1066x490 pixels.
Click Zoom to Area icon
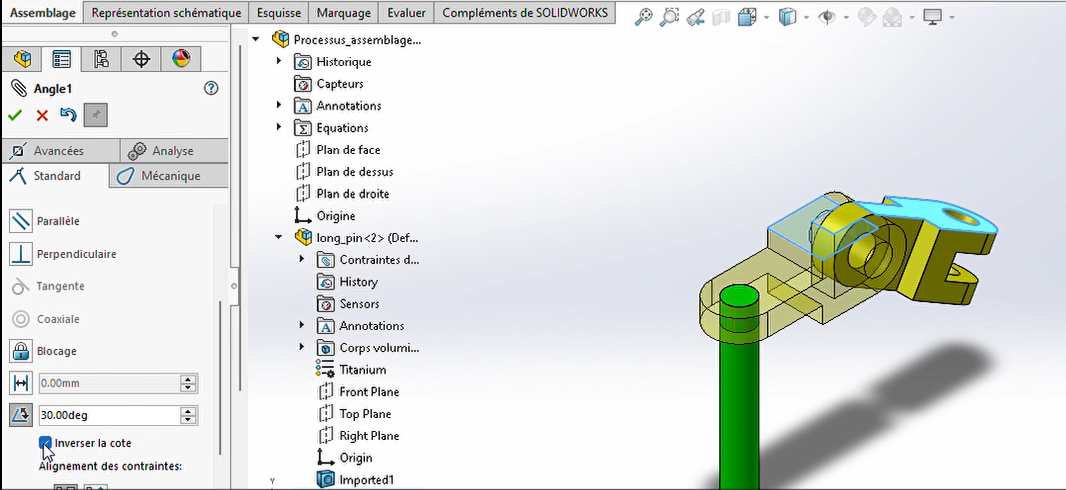[670, 18]
